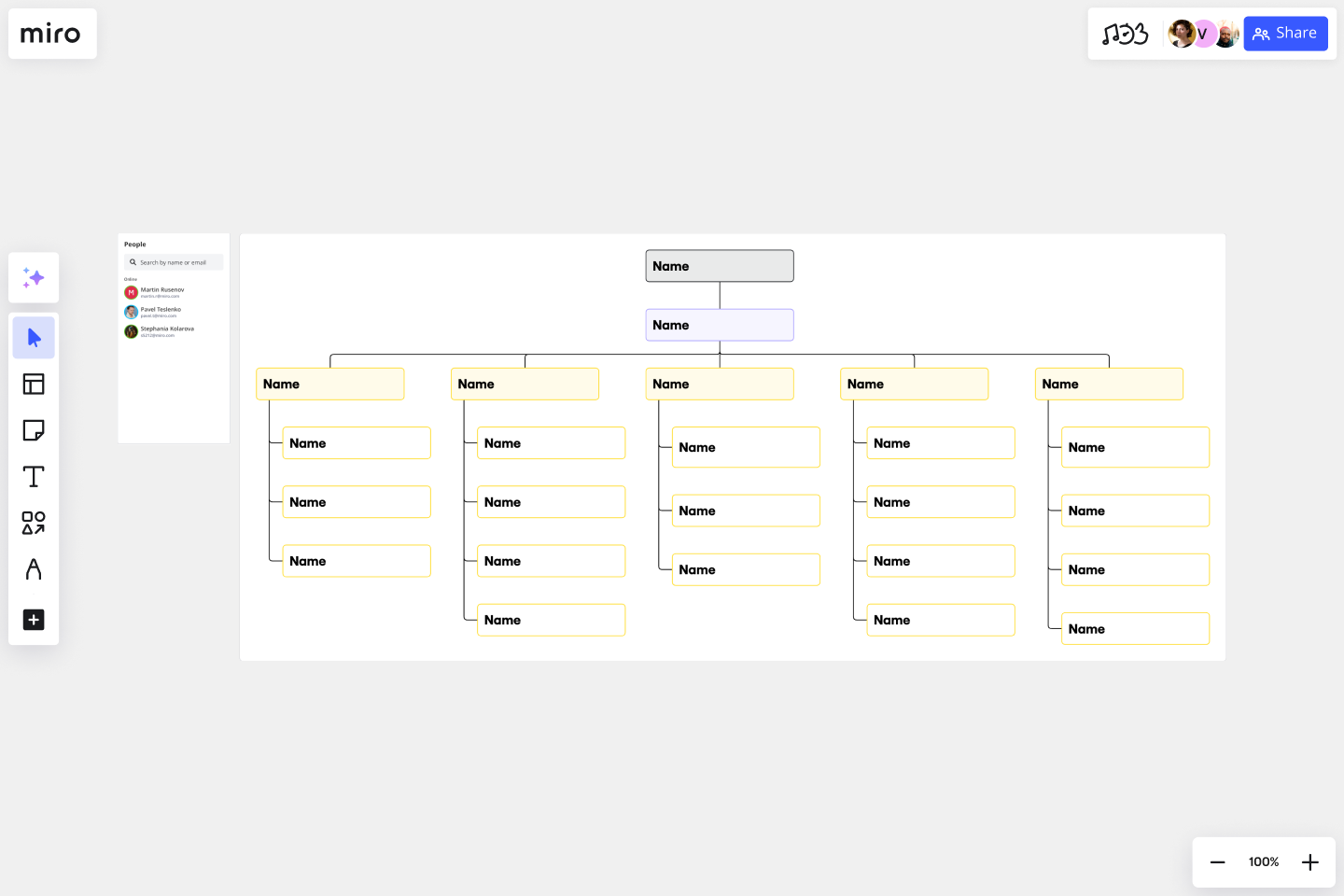The width and height of the screenshot is (1344, 896).
Task: Zoom out with the minus control
Action: [1217, 861]
